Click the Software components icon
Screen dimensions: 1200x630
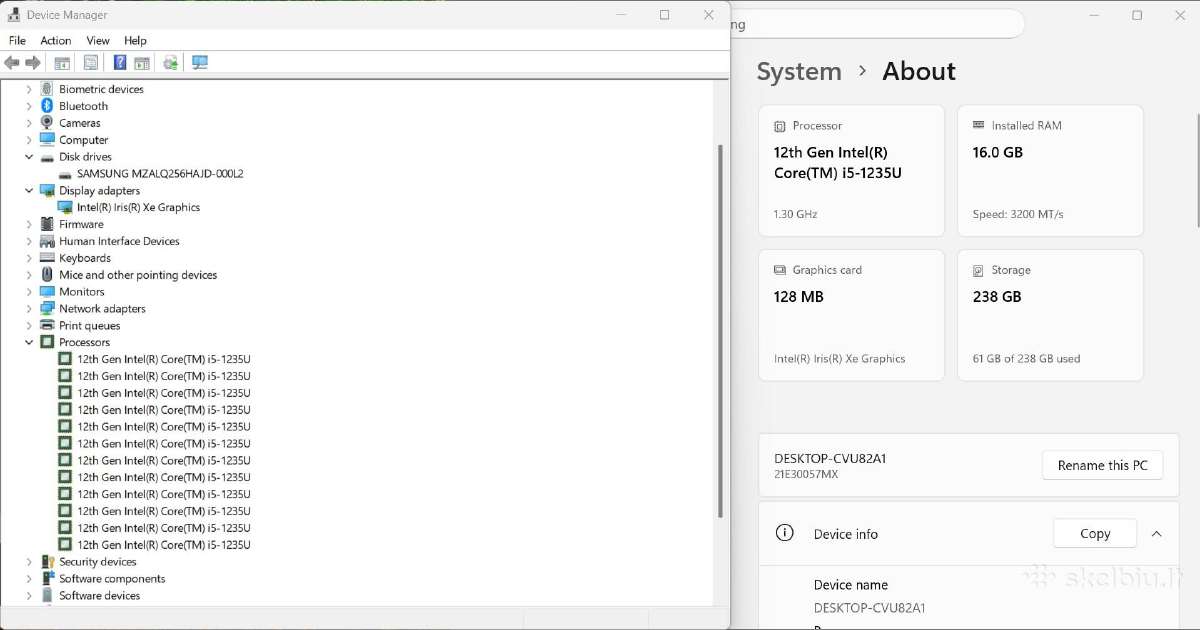click(47, 579)
